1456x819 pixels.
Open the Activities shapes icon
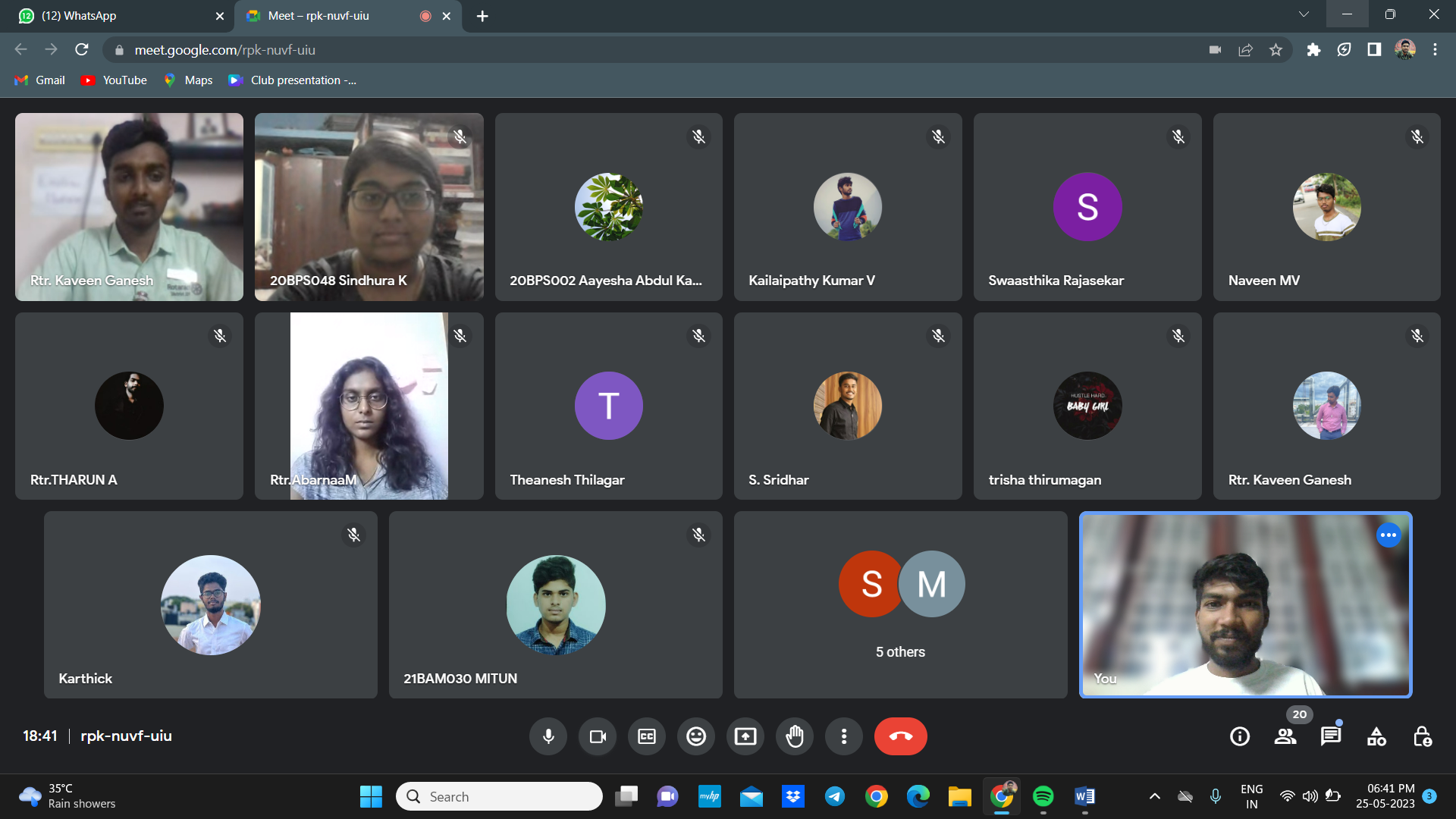pyautogui.click(x=1376, y=736)
